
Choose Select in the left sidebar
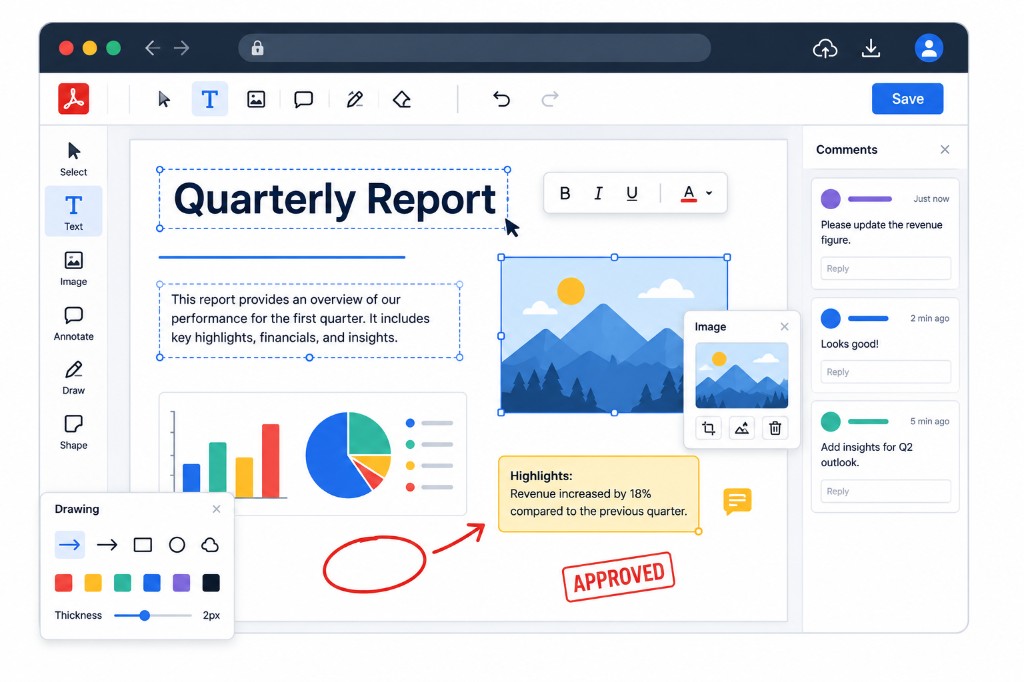[x=73, y=159]
